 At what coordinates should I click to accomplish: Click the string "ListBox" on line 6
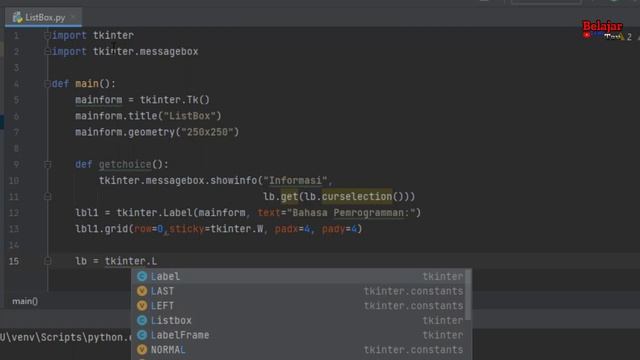tap(189, 116)
